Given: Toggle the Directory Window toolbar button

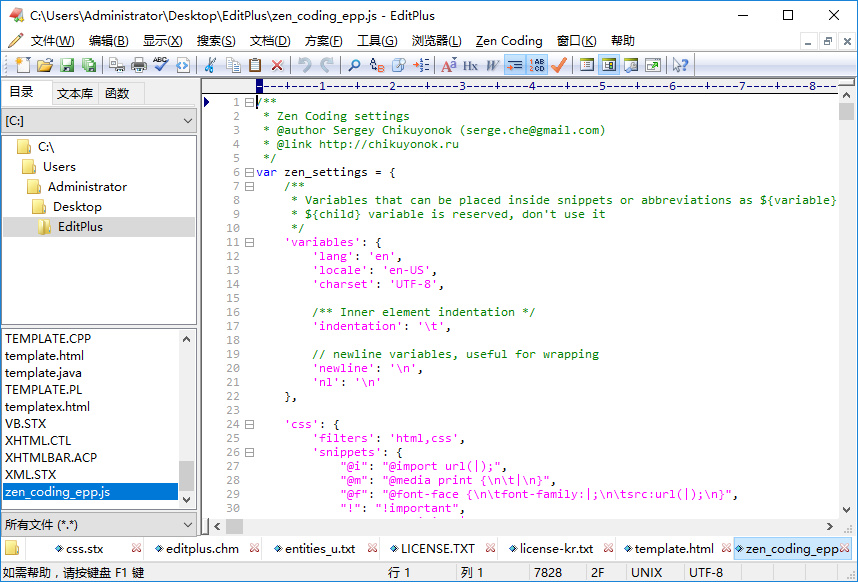Looking at the screenshot, I should [x=609, y=65].
